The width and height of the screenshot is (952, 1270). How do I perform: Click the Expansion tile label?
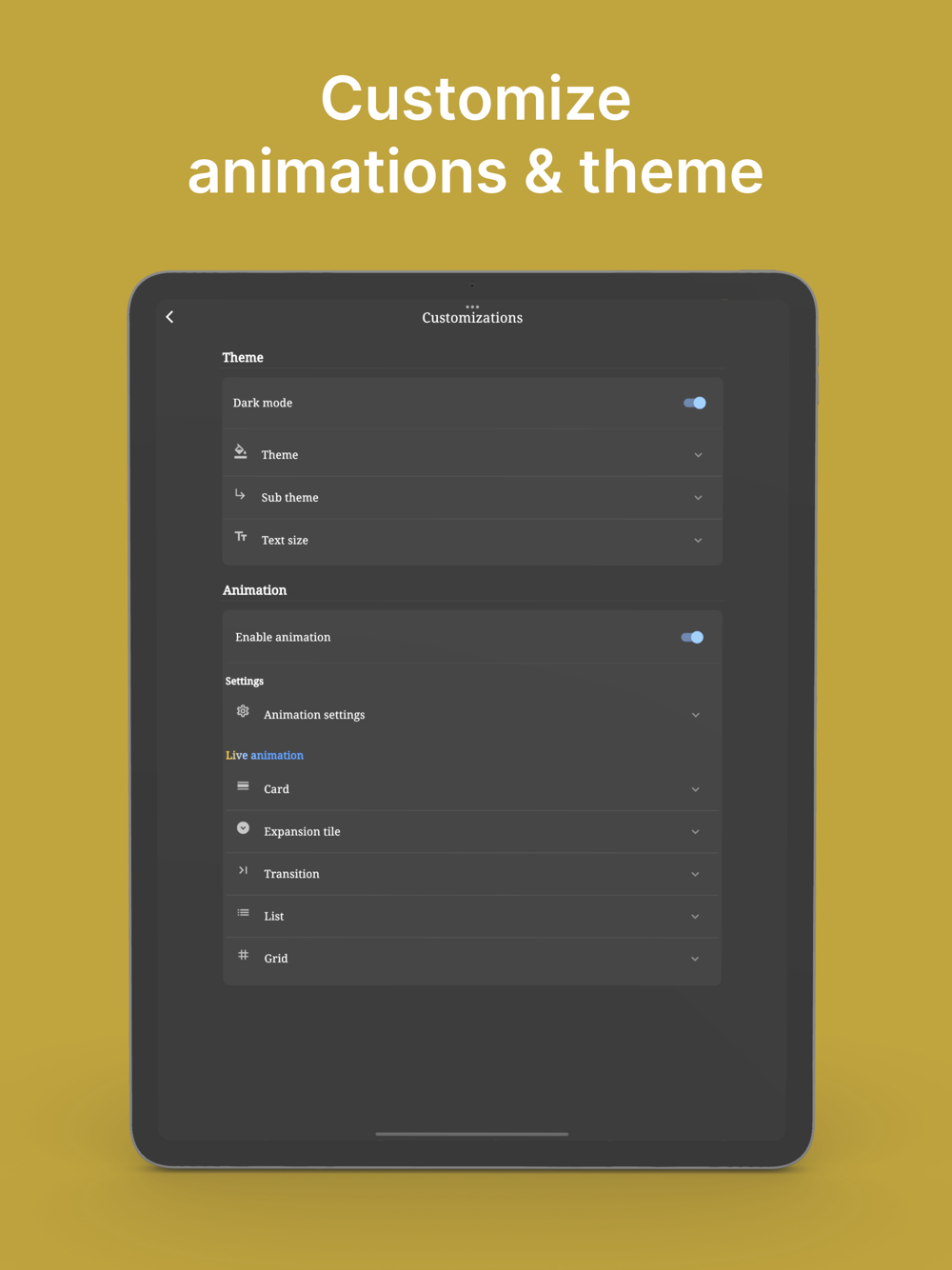tap(302, 831)
